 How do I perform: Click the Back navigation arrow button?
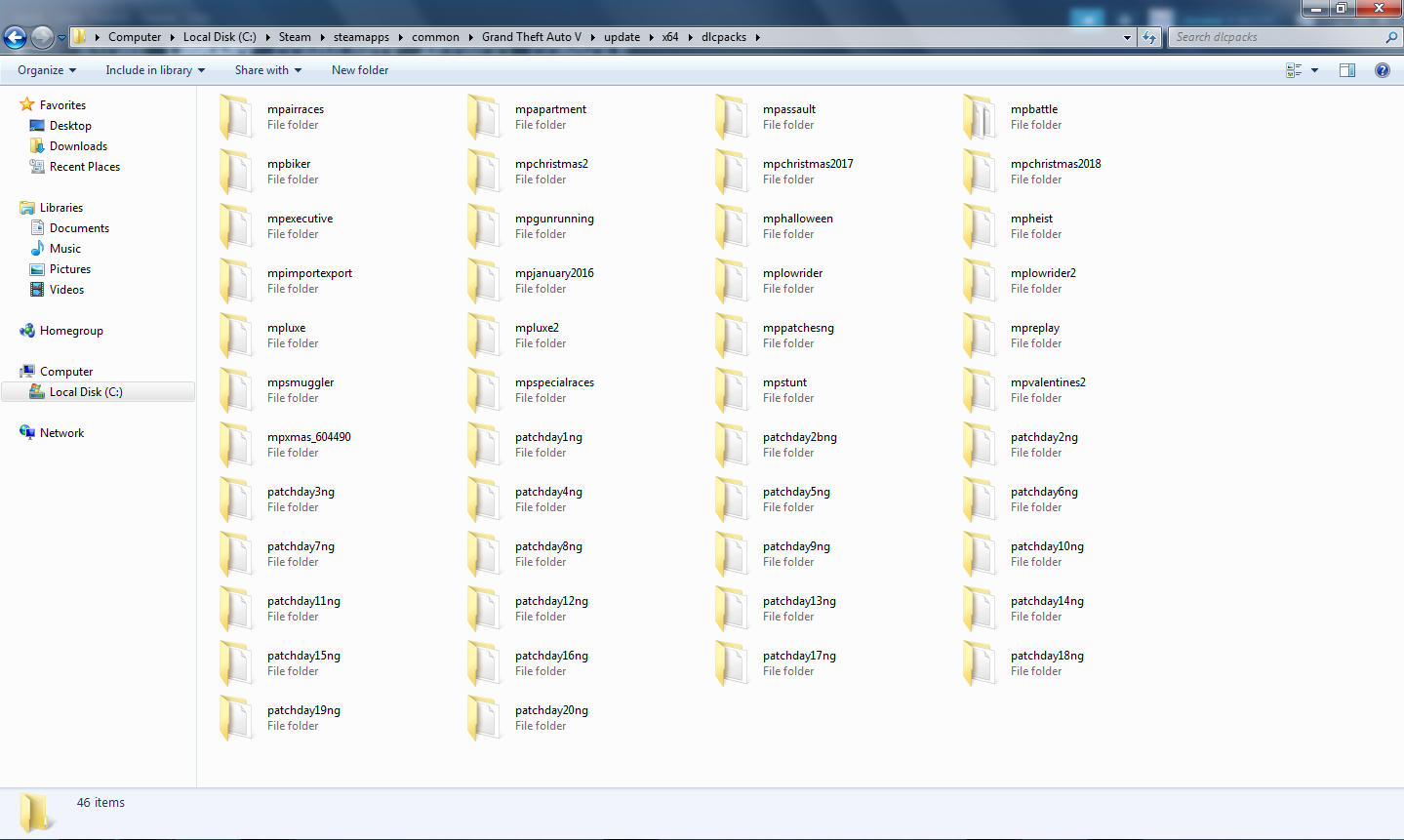pyautogui.click(x=16, y=37)
